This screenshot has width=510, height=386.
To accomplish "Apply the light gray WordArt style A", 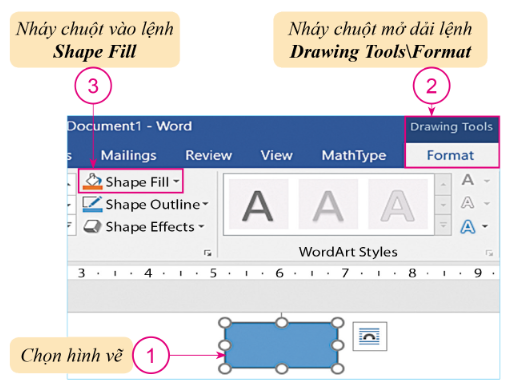I will [x=328, y=204].
